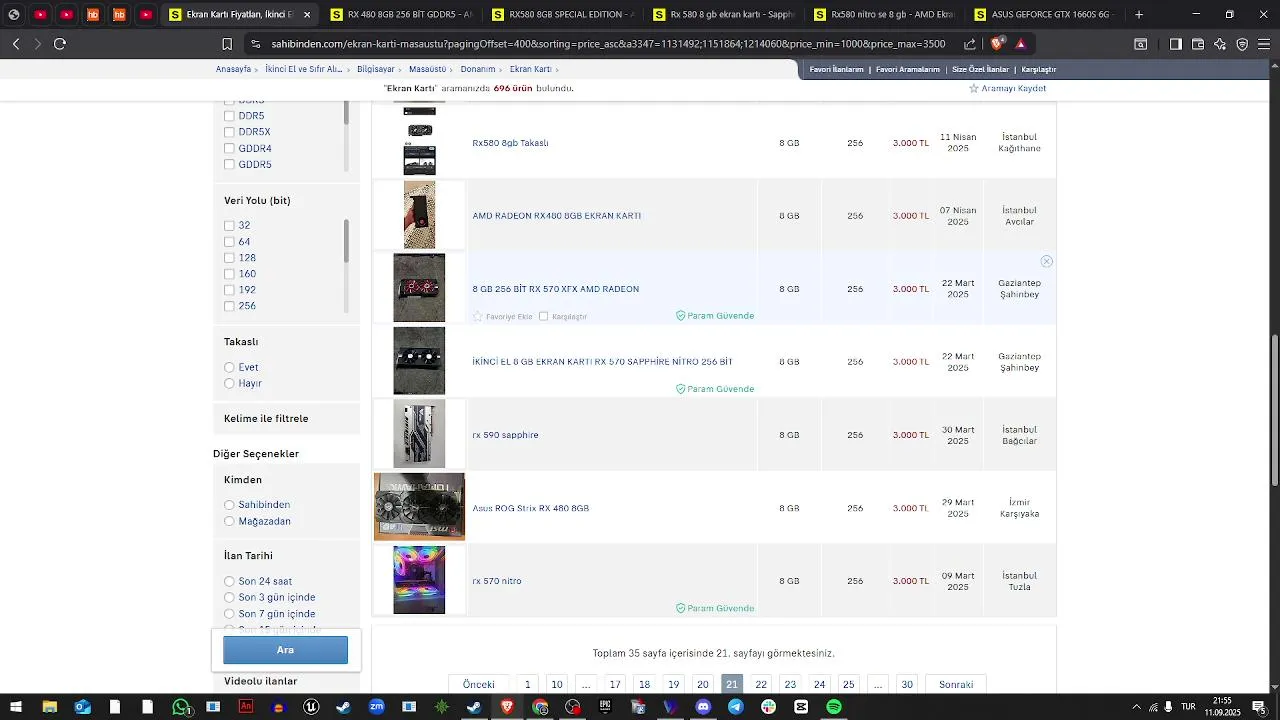The width and height of the screenshot is (1280, 720).
Task: Switch to Rx580 nitro se 8 gb tab
Action: tap(886, 15)
